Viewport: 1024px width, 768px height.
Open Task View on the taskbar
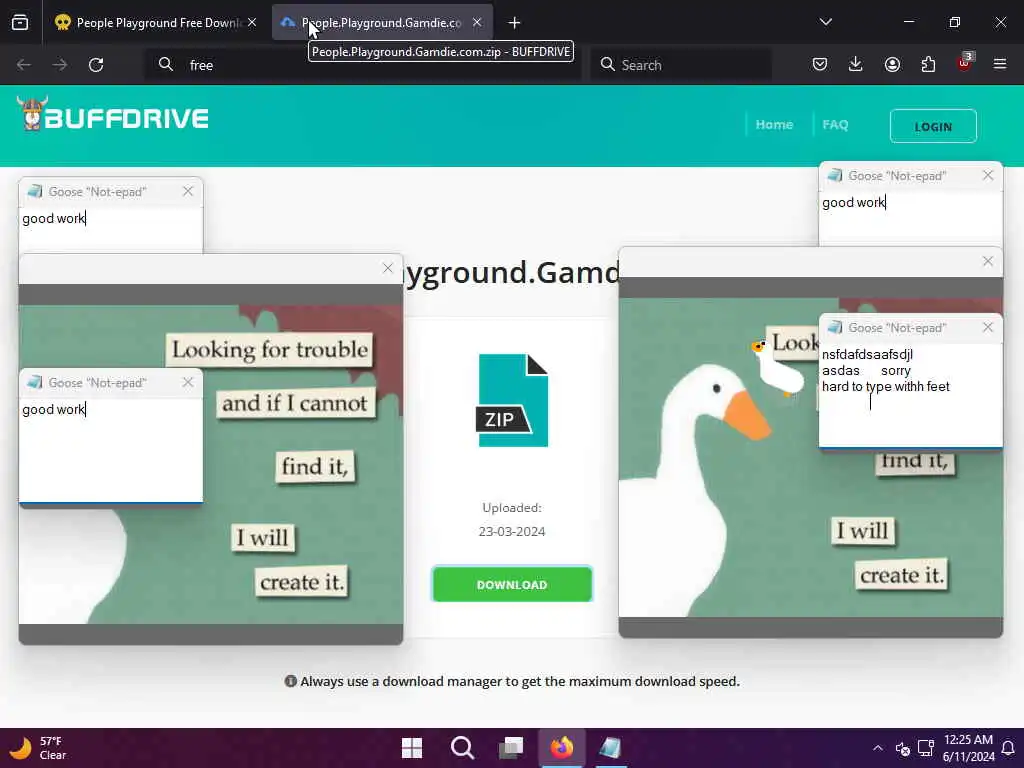[x=512, y=748]
